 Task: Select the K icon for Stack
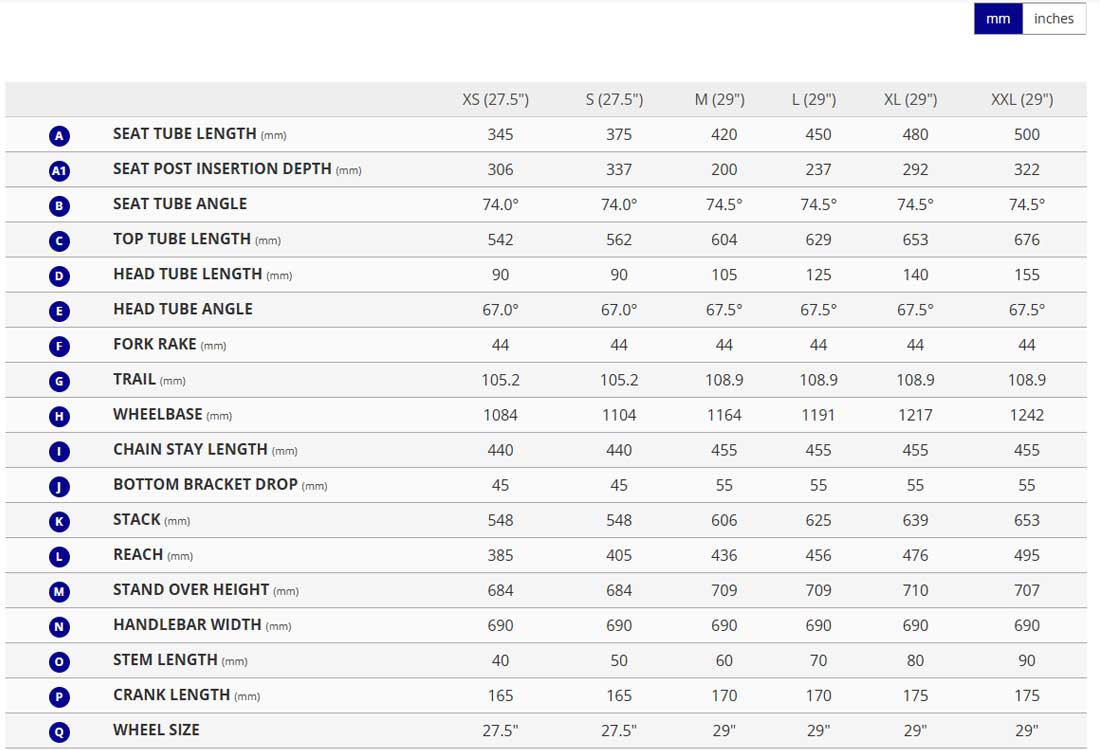(60, 520)
